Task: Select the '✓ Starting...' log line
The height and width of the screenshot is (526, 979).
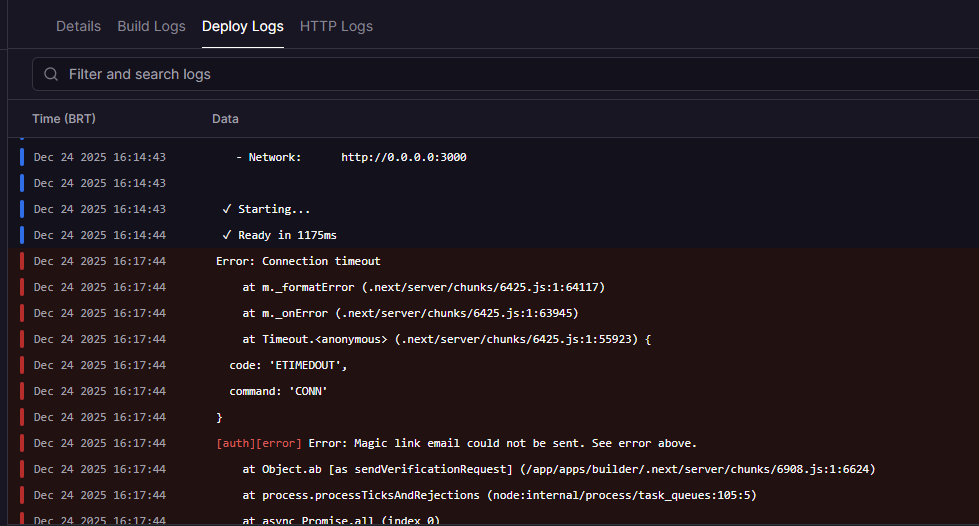Action: (x=493, y=209)
